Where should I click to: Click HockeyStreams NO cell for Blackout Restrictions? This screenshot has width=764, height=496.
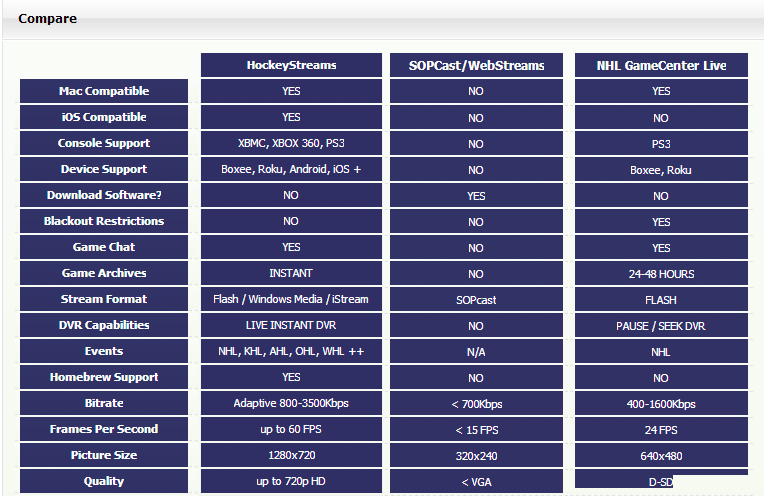(x=291, y=221)
